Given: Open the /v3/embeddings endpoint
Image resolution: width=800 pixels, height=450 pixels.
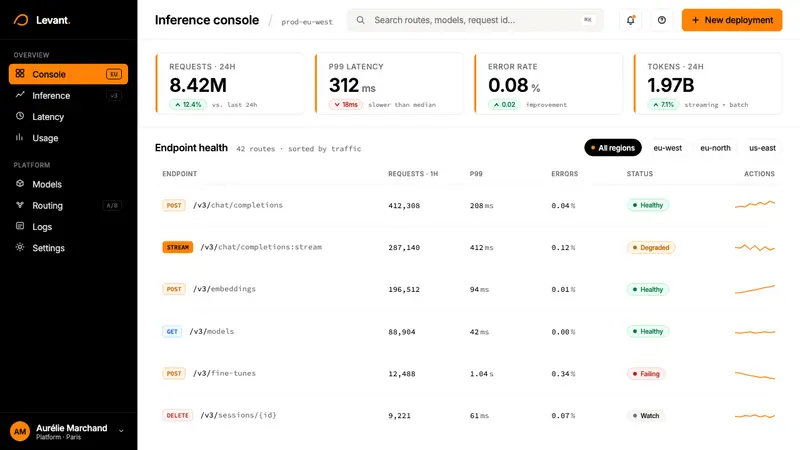Looking at the screenshot, I should click(x=224, y=289).
